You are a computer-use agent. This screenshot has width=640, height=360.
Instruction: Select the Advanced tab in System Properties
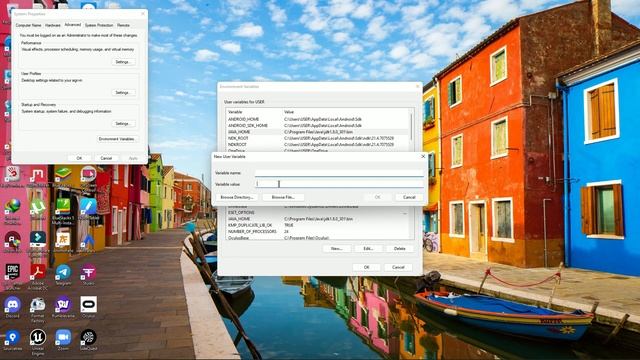(73, 25)
